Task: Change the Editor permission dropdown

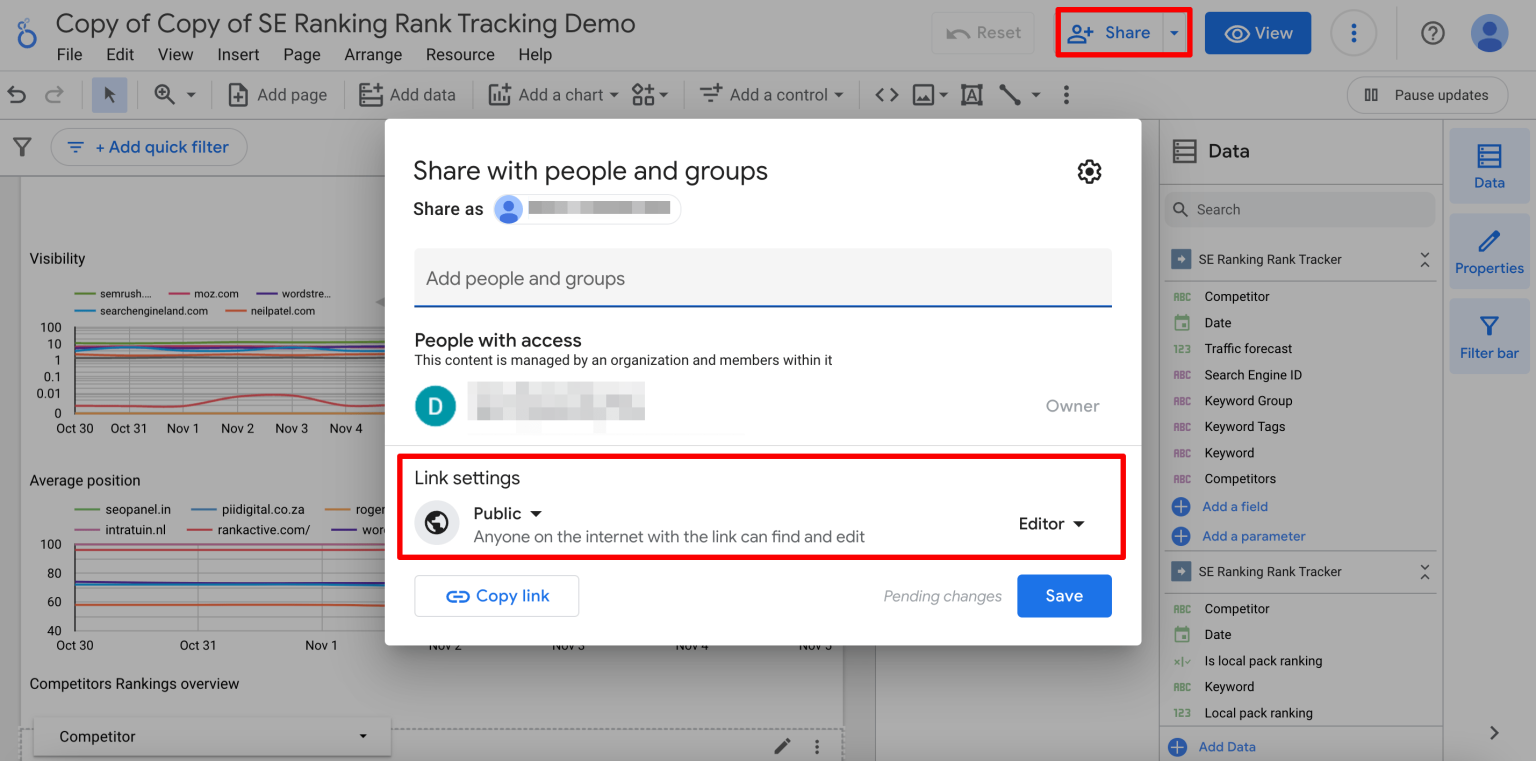Action: [1052, 524]
